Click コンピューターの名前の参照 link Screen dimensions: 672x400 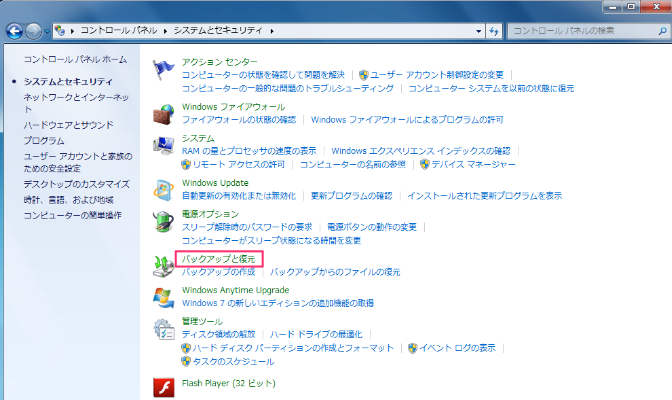[x=352, y=165]
